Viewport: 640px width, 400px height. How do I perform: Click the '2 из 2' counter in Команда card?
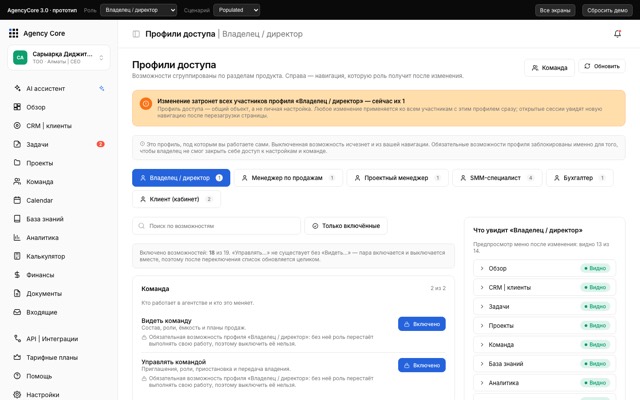438,288
